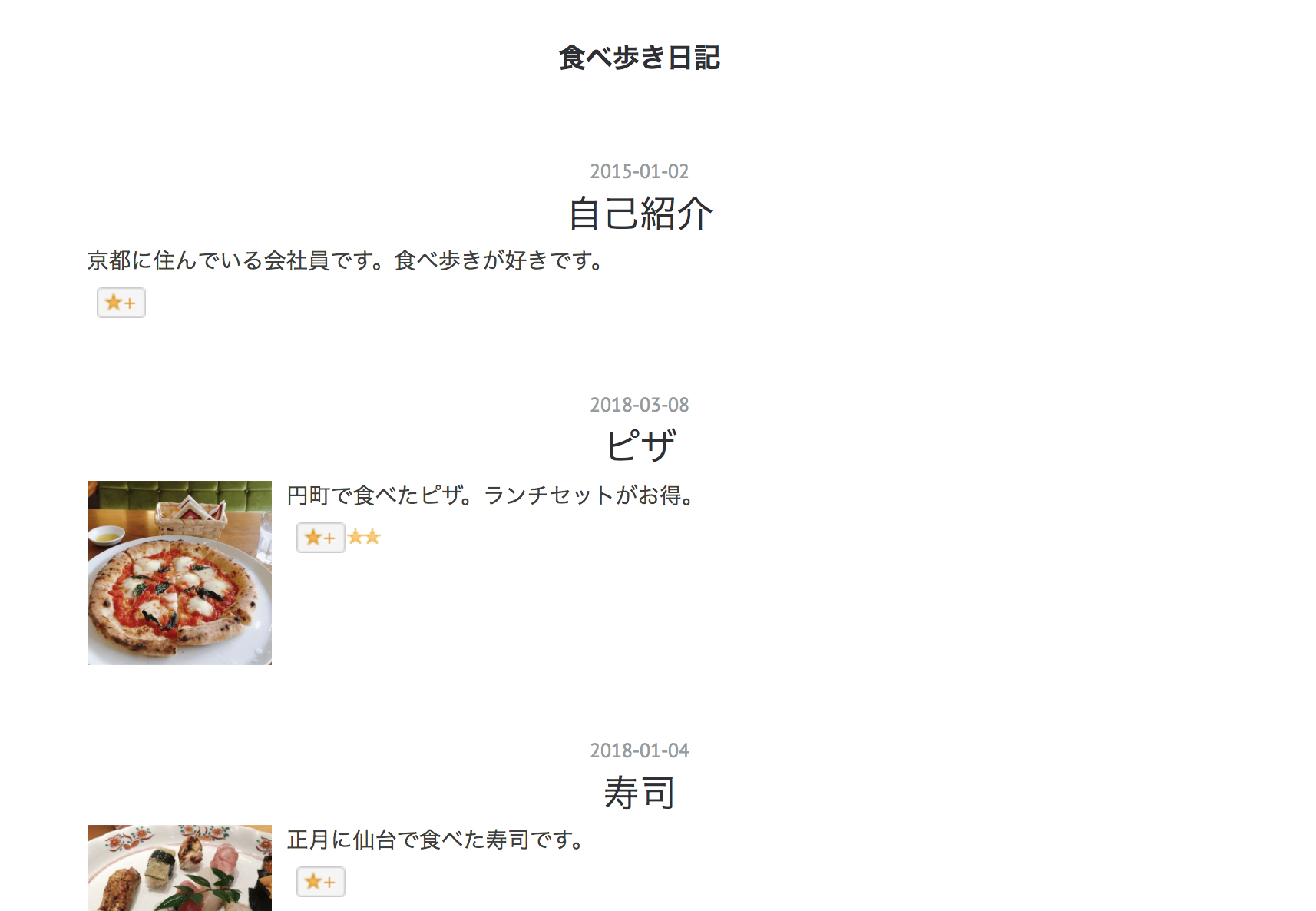Screen dimensions: 1316x911
Task: Click the sentence 食べ歩きが好きです
Action: coord(498,261)
